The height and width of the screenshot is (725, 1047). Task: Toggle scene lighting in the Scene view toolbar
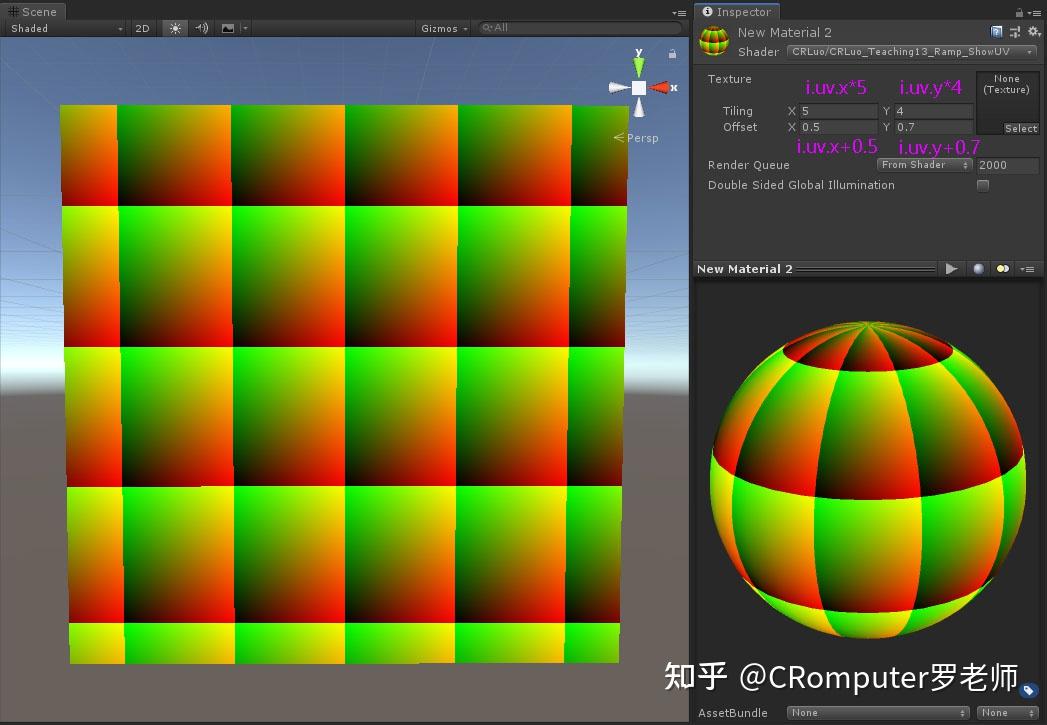tap(175, 28)
